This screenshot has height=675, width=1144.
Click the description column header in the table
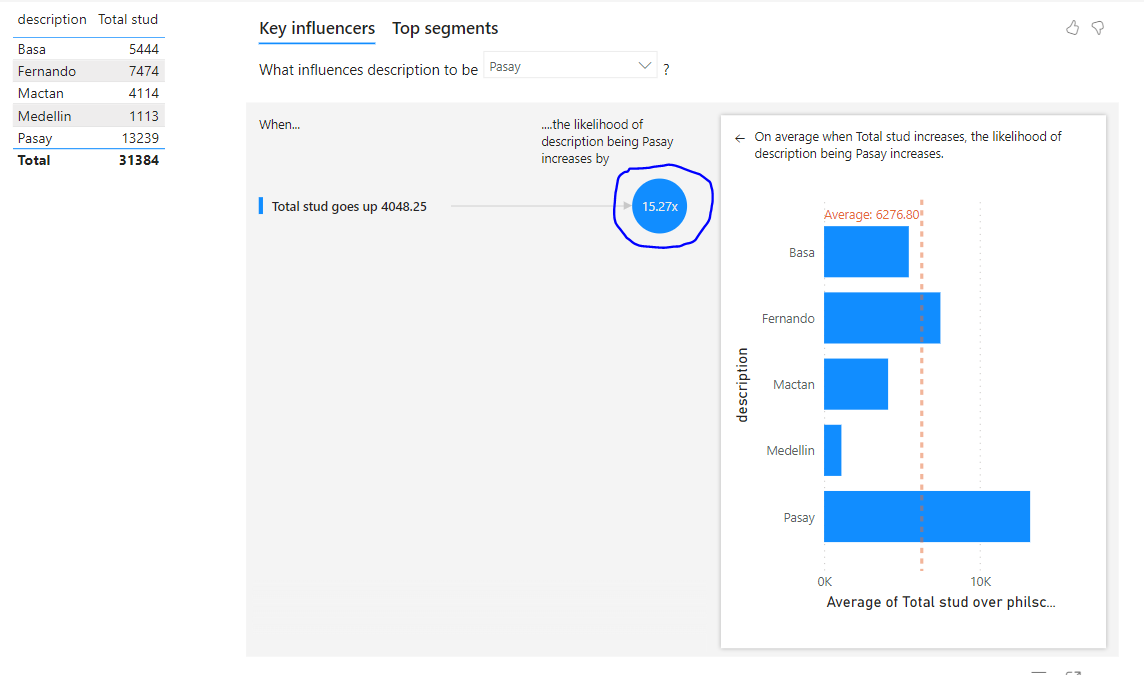[x=52, y=20]
